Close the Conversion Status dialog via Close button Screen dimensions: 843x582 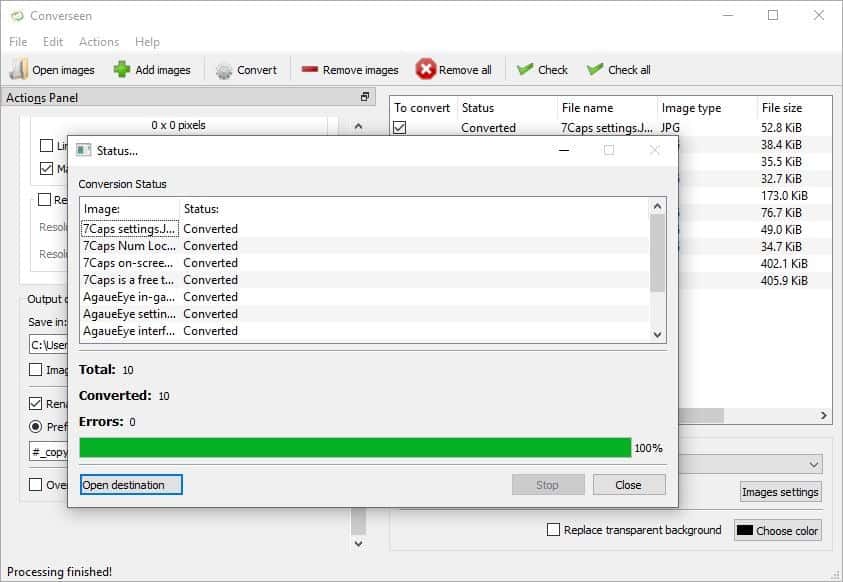(629, 484)
